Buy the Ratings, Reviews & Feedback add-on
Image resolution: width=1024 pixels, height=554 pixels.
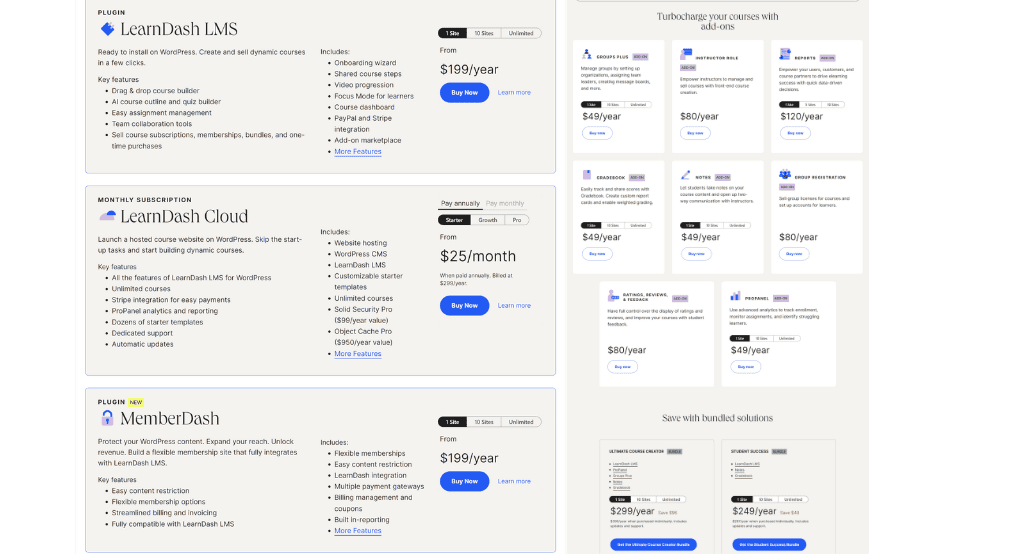622,367
